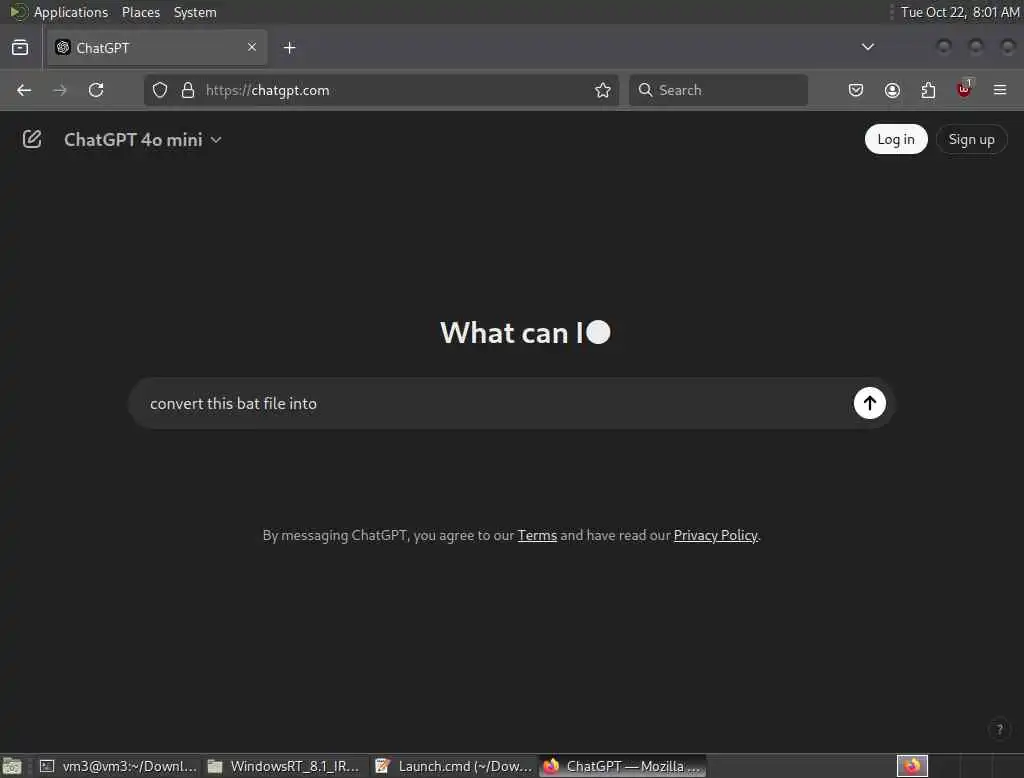1024x778 pixels.
Task: Open the Firefox extensions puzzle icon
Action: coord(928,90)
